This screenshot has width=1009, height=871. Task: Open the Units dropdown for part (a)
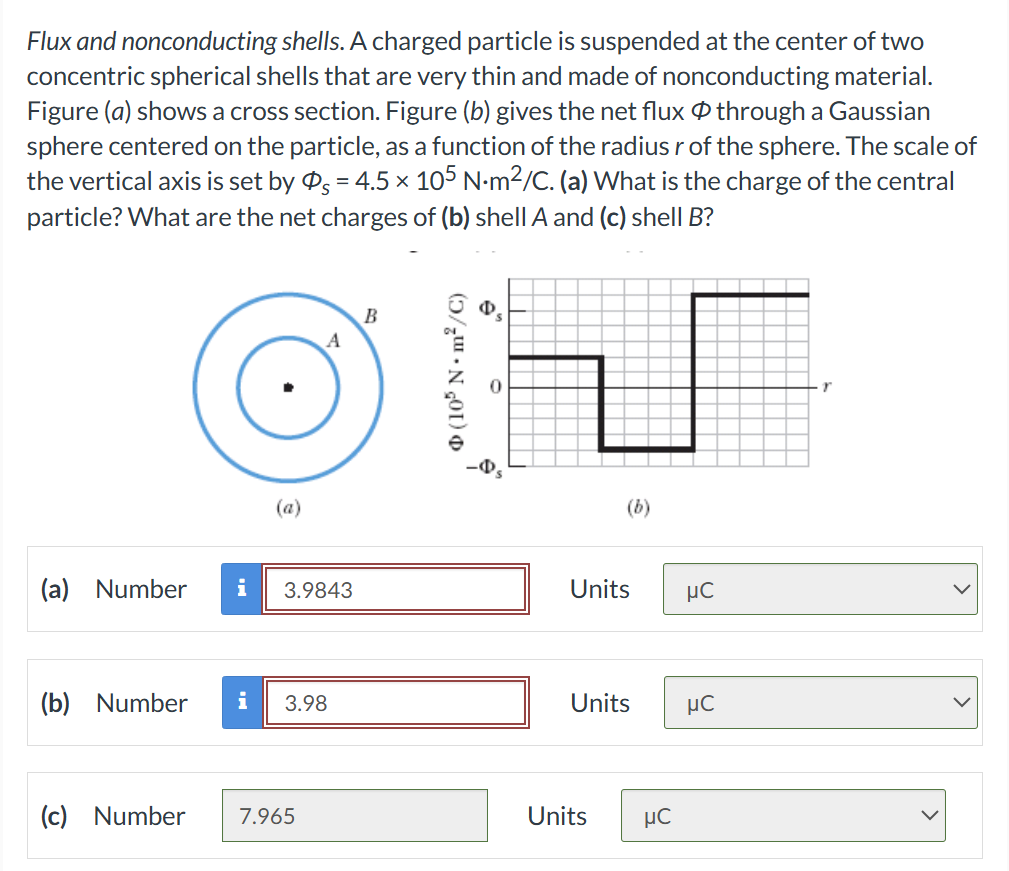click(820, 589)
